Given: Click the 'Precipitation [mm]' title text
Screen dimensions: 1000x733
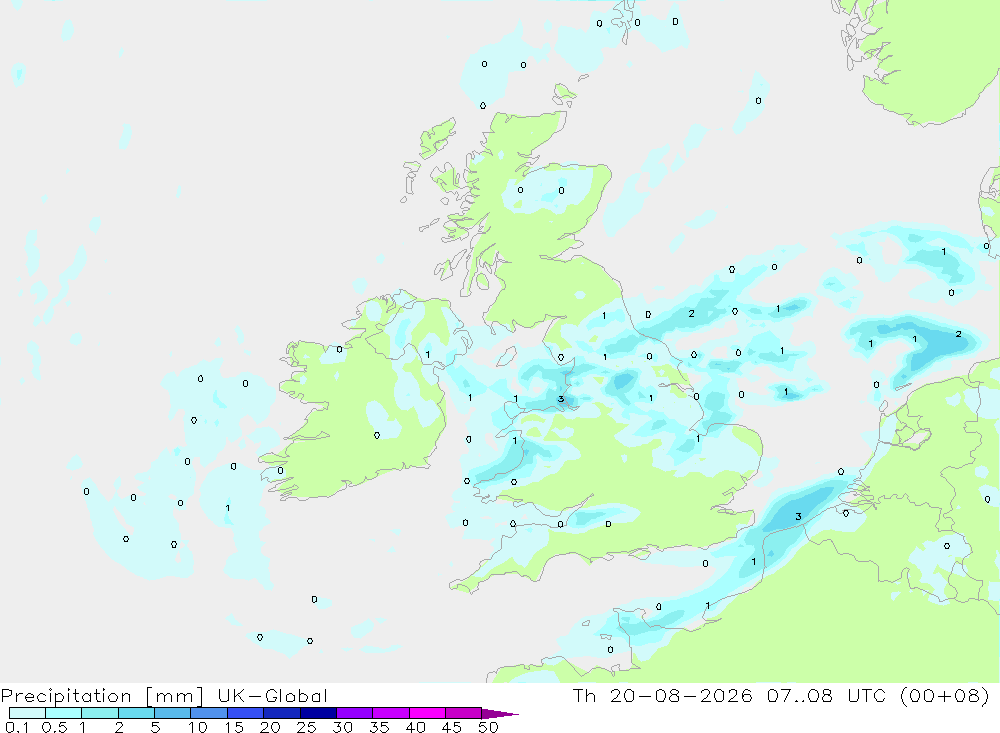Looking at the screenshot, I should pyautogui.click(x=102, y=696).
